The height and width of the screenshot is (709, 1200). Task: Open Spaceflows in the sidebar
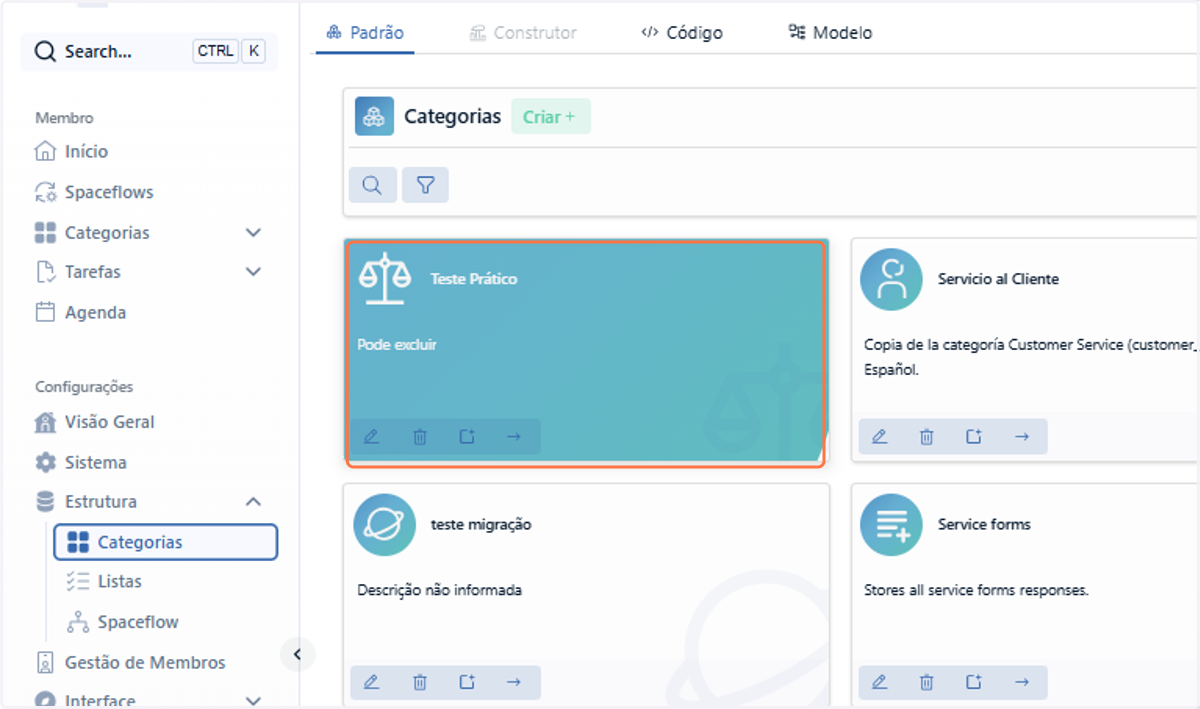[94, 192]
